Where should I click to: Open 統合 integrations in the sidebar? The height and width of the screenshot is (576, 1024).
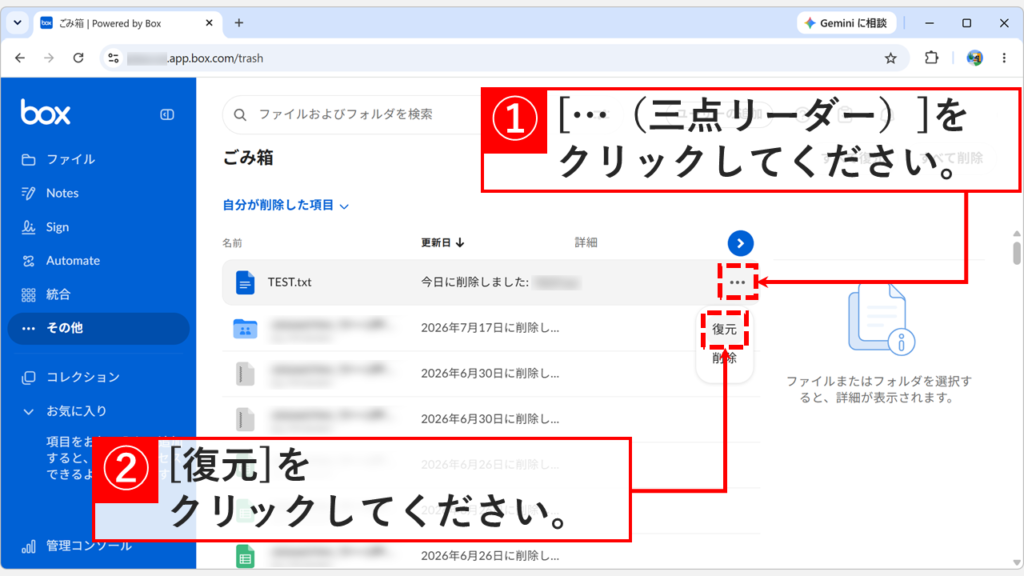pos(46,295)
